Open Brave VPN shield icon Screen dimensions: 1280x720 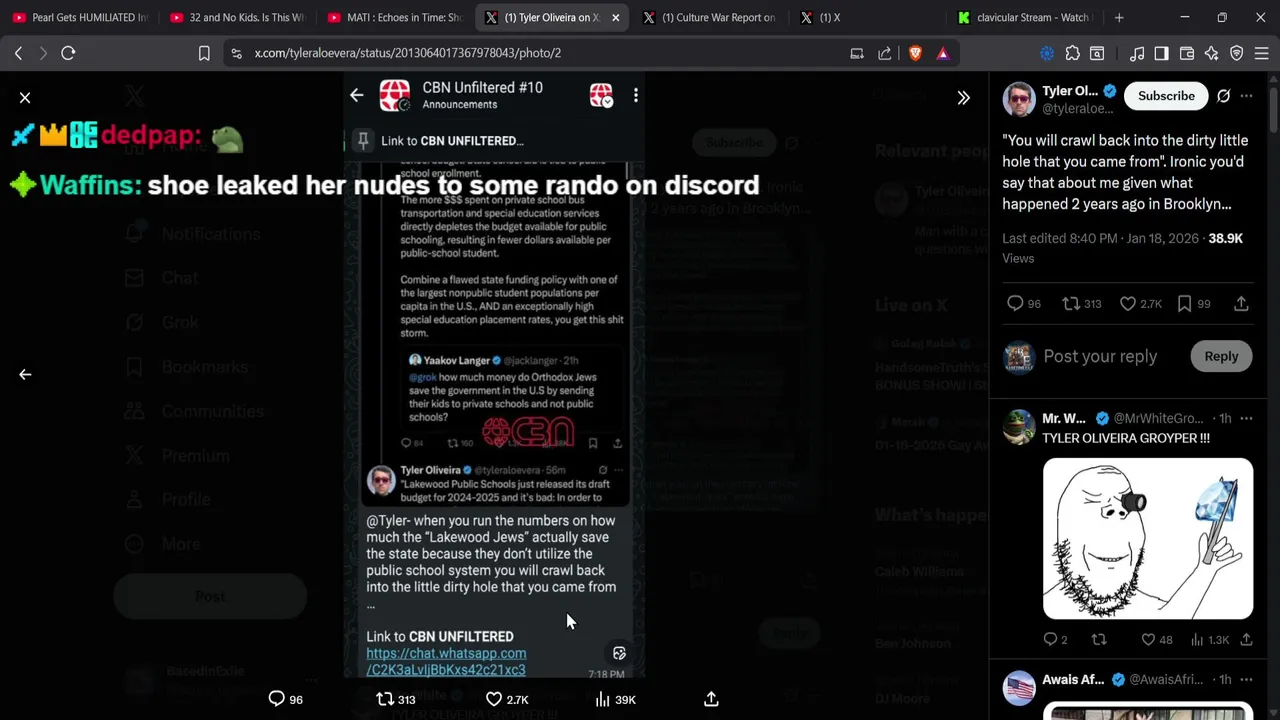pyautogui.click(x=1237, y=53)
